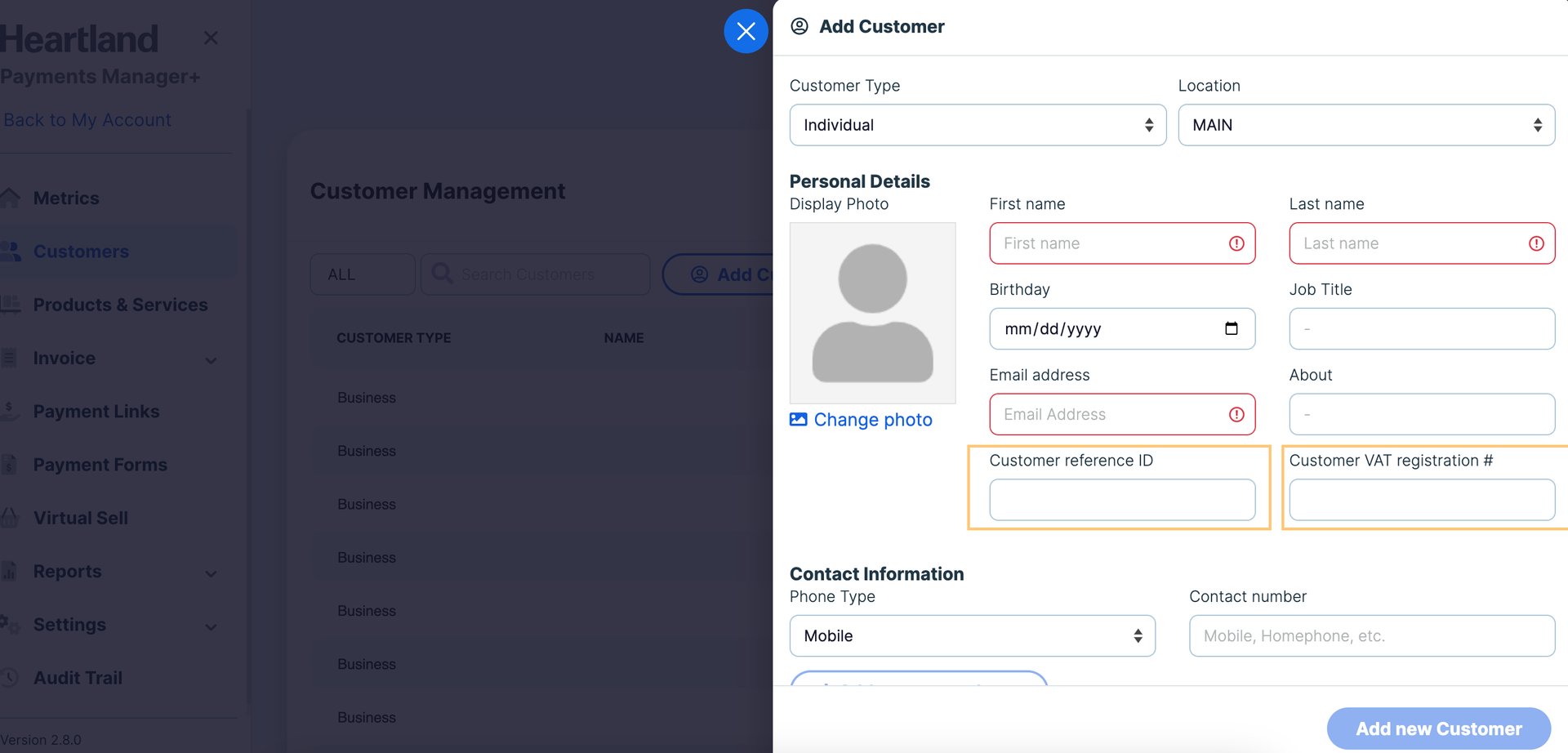Click the First name input field
This screenshot has height=753, width=1568.
(1122, 243)
